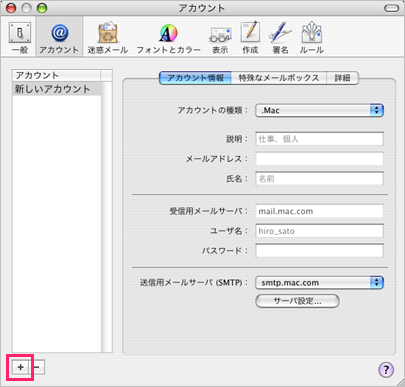Screen dimensions: 405x387
Task: Focus the パスワード field
Action: coord(319,251)
